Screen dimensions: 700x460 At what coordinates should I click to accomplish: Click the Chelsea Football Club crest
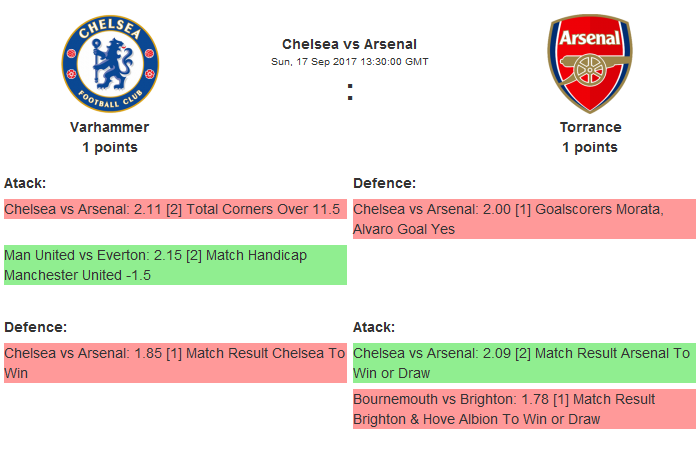110,61
